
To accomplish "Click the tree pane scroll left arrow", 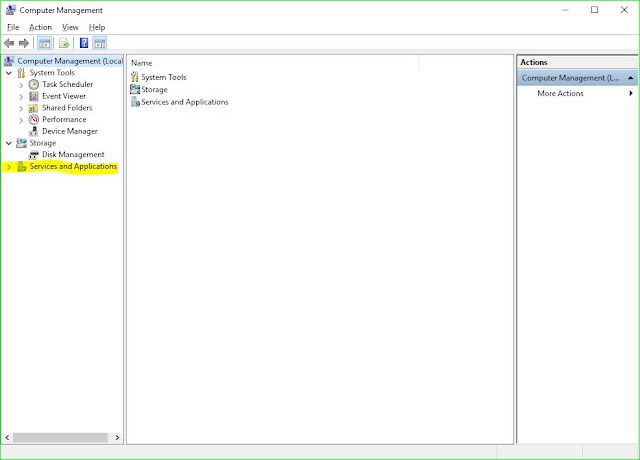I will [x=7, y=438].
